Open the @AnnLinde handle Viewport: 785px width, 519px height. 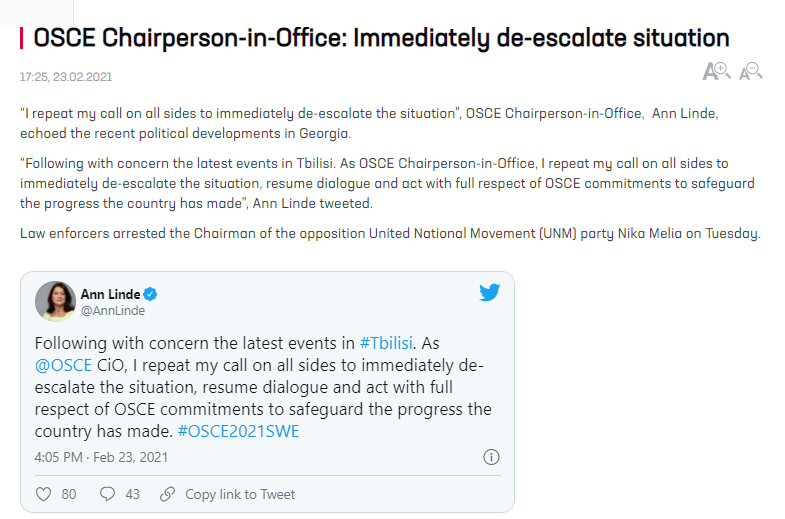(113, 311)
